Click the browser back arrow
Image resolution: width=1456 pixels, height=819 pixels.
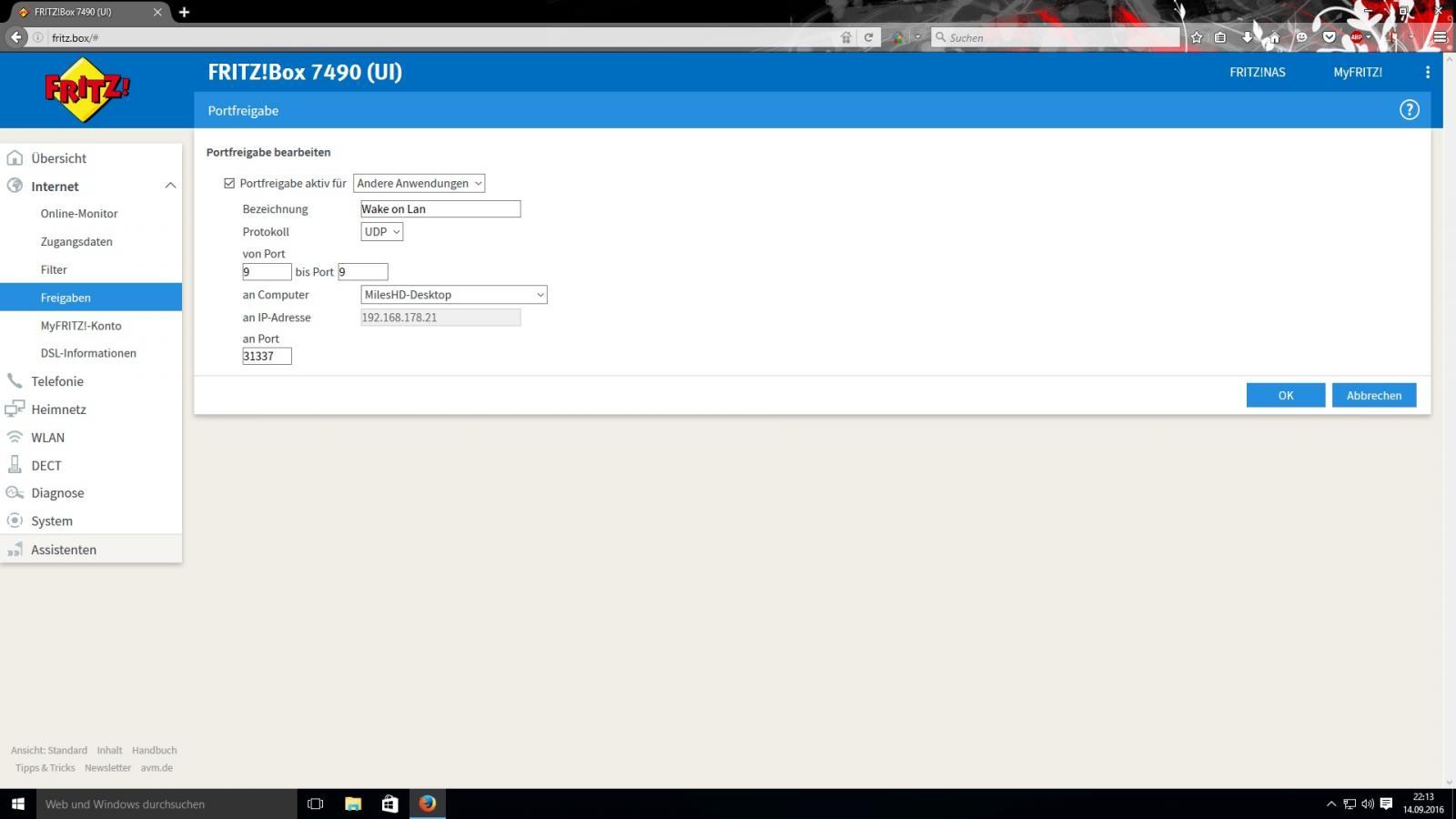coord(15,37)
